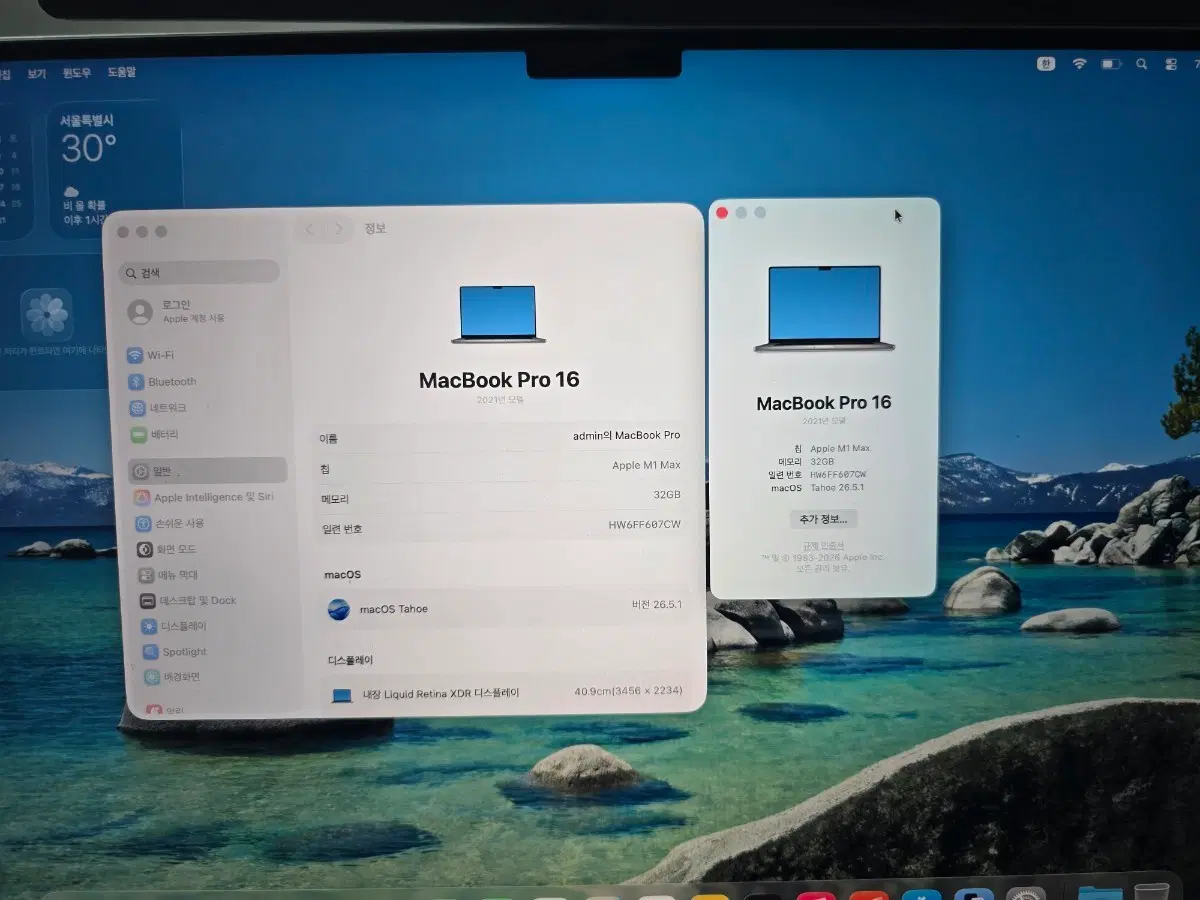
Task: Close the About This Mac window
Action: click(x=722, y=213)
